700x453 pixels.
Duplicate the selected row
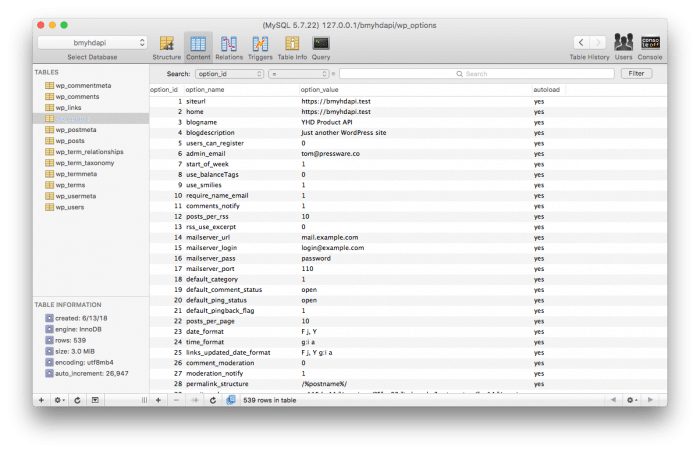195,400
